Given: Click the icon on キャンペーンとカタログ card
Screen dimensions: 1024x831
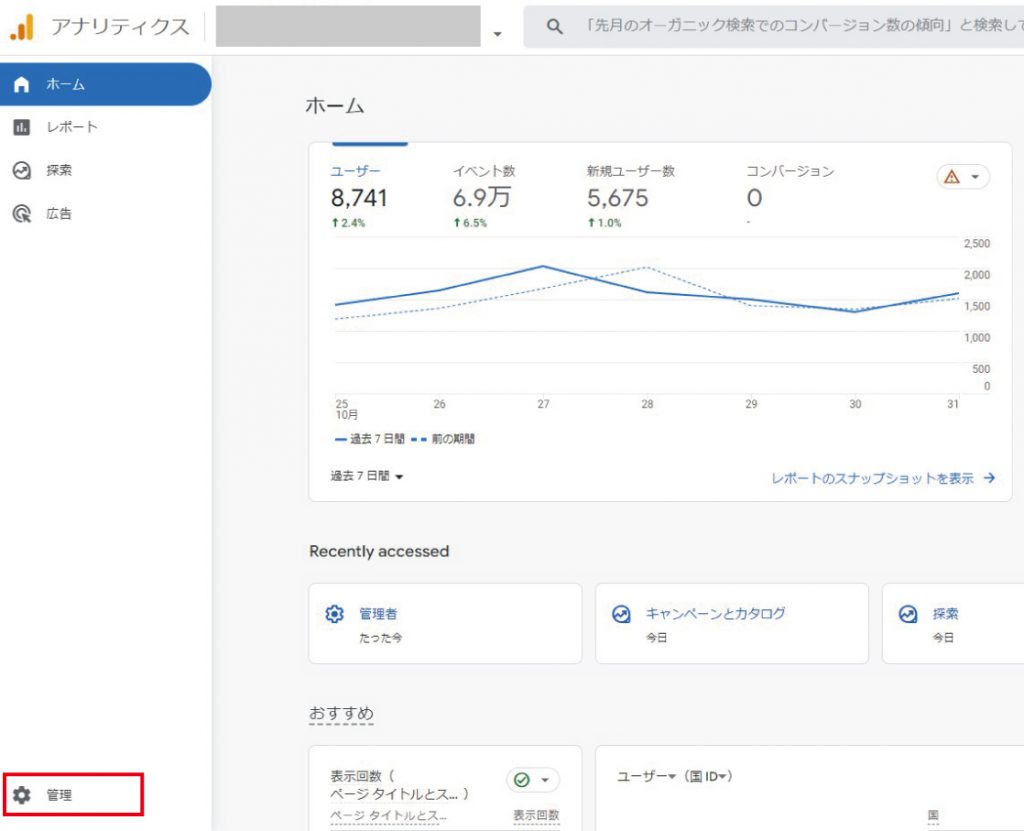Looking at the screenshot, I should coord(621,614).
